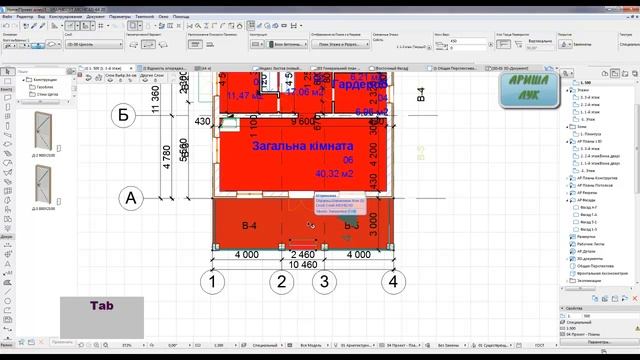640x360 pixels.
Task: Click the building material color swatch beside Блок бетонны
Action: coord(271,44)
